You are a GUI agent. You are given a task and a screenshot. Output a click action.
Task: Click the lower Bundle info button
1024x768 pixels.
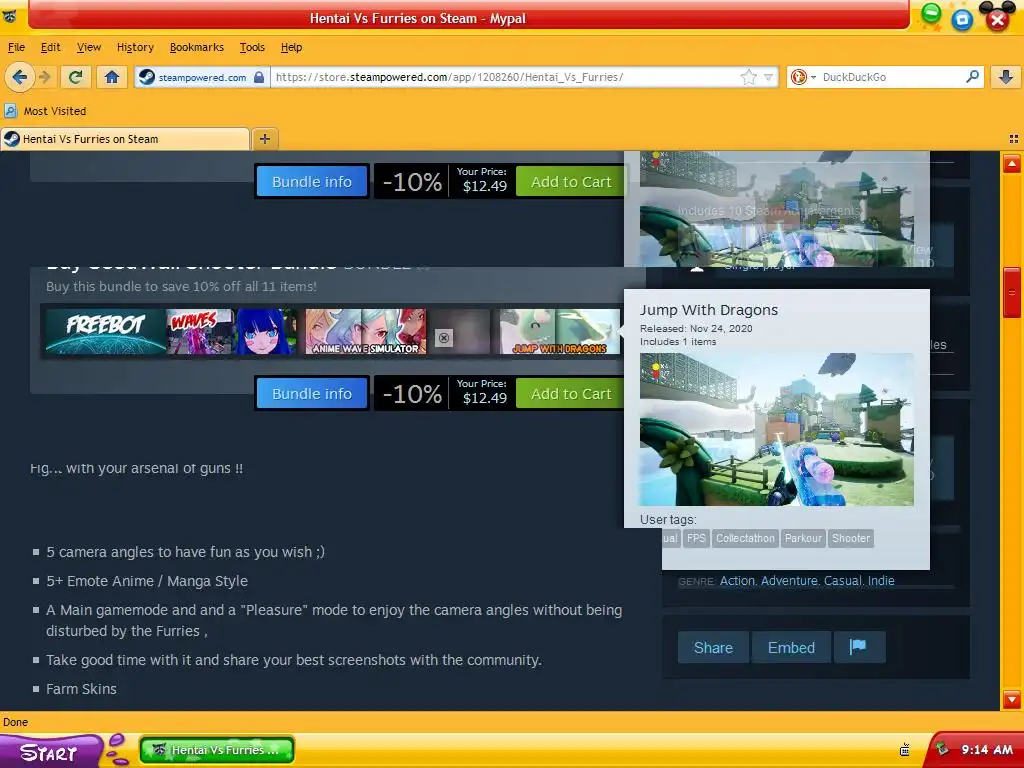[x=312, y=394]
